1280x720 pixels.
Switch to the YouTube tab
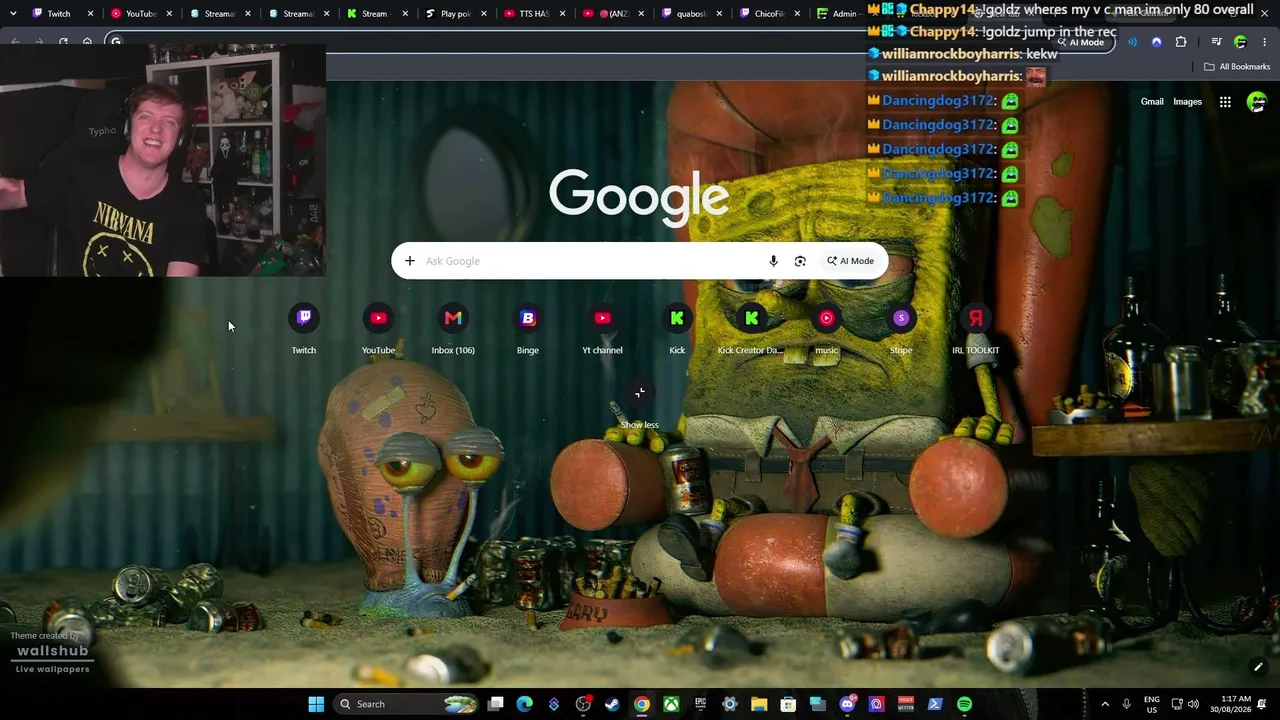(141, 14)
